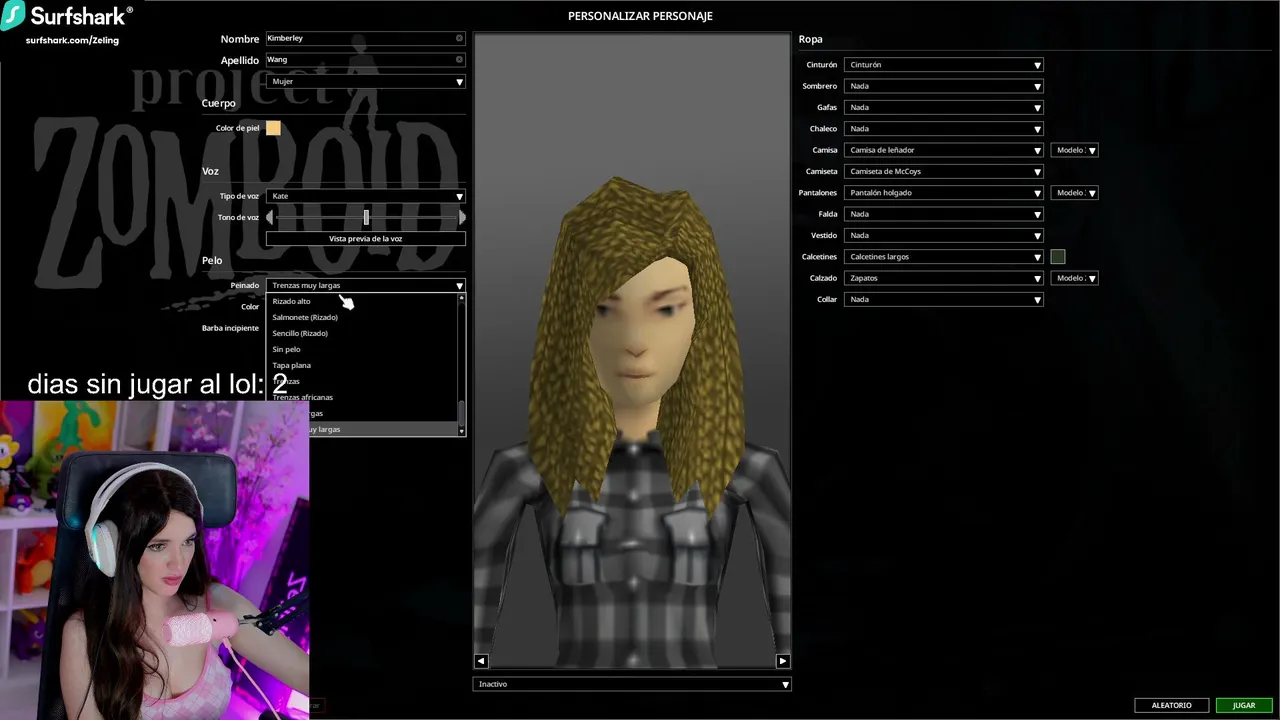
Task: Open the Calzado dropdown
Action: pos(944,278)
